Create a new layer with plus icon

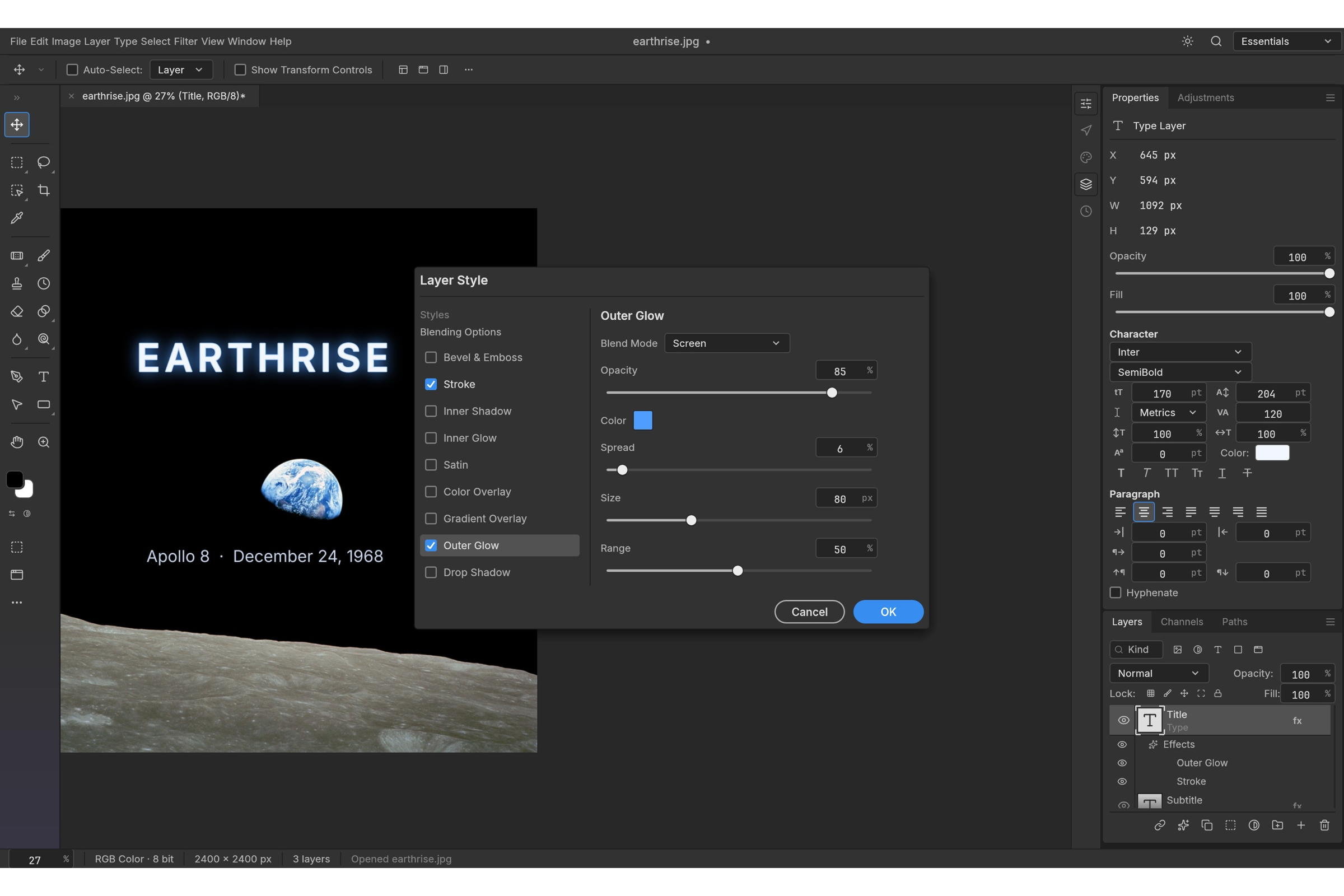click(x=1300, y=825)
